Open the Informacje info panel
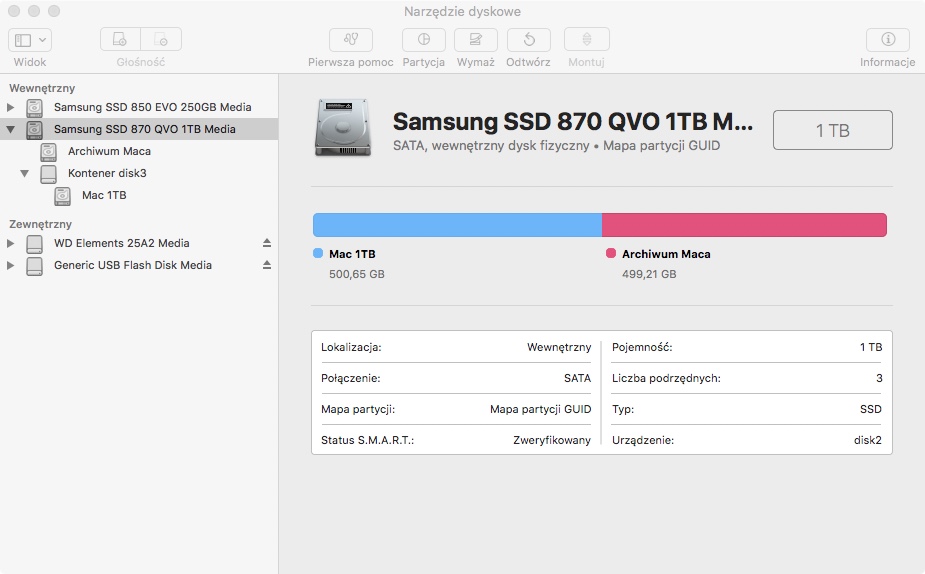Screen dimensions: 925x574 888,40
